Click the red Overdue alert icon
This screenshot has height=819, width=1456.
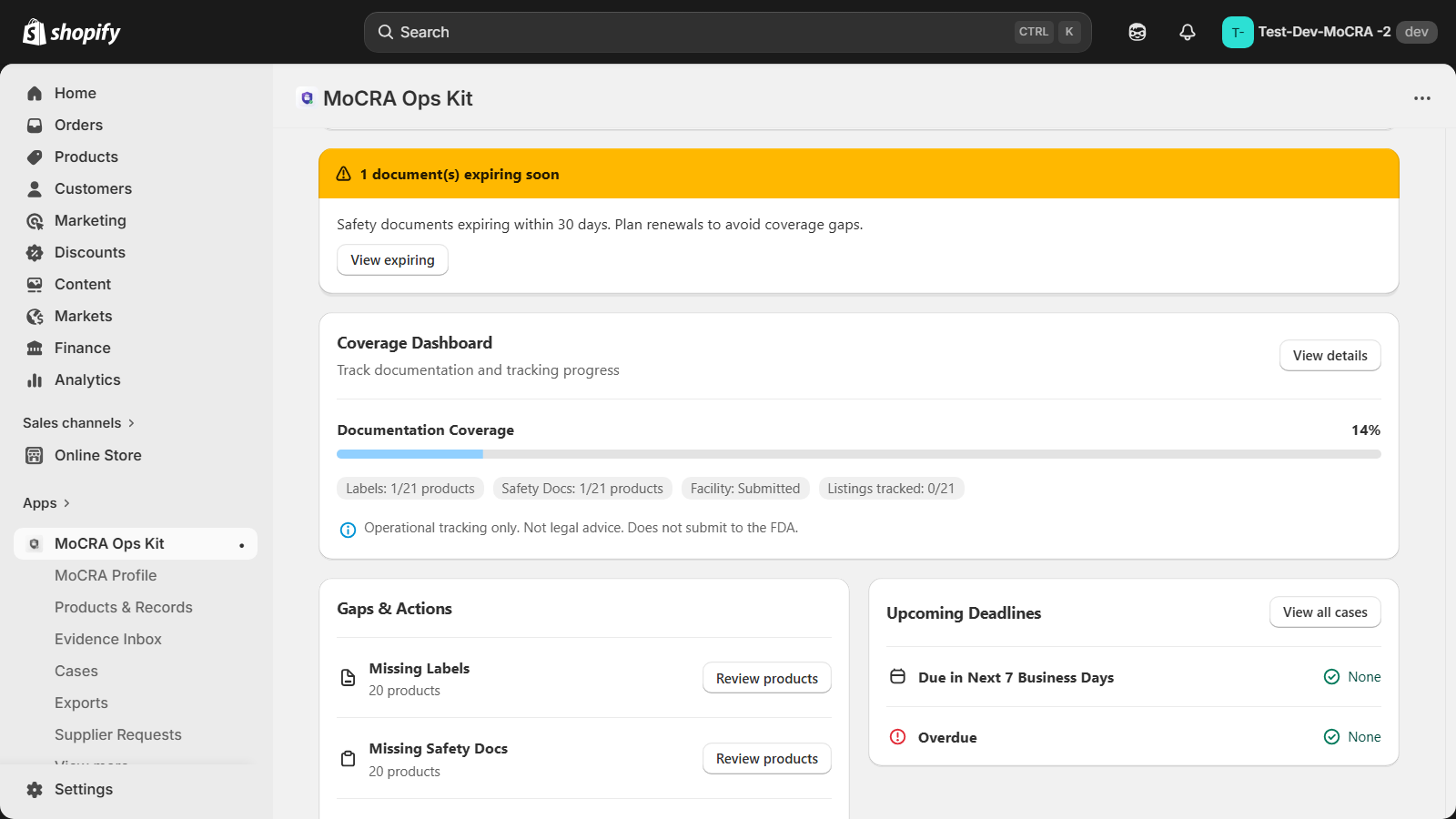pos(897,736)
